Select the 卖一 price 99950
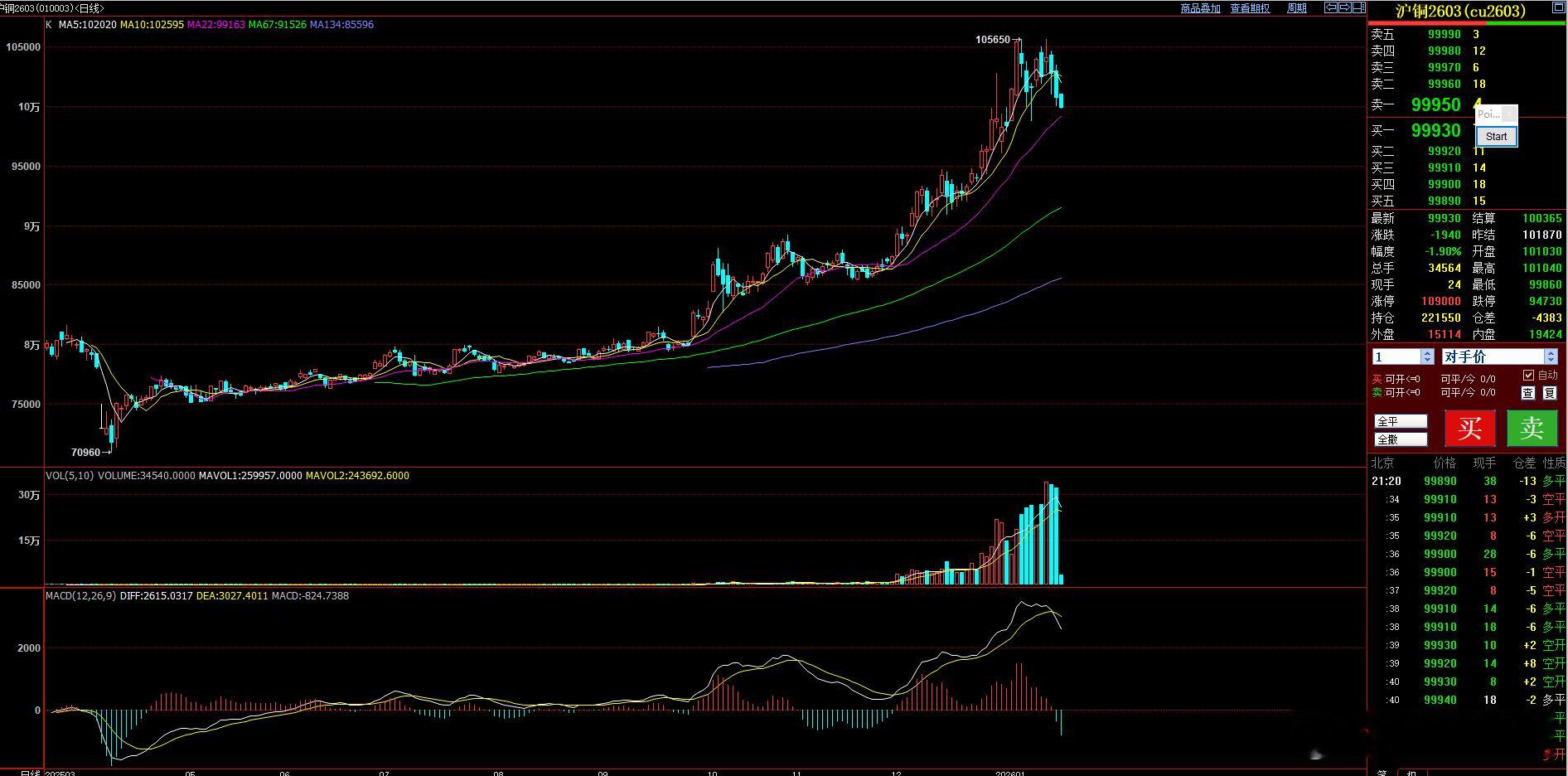 [x=1435, y=105]
